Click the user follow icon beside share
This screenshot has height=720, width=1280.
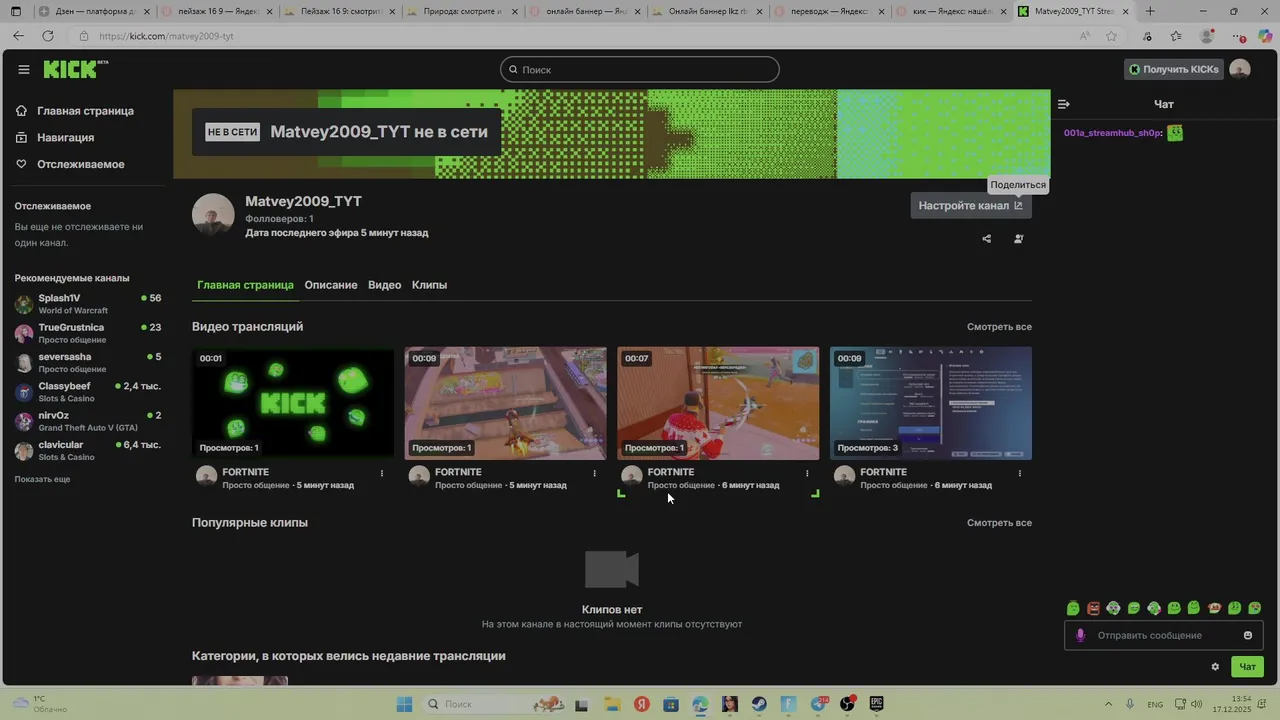tap(1019, 239)
